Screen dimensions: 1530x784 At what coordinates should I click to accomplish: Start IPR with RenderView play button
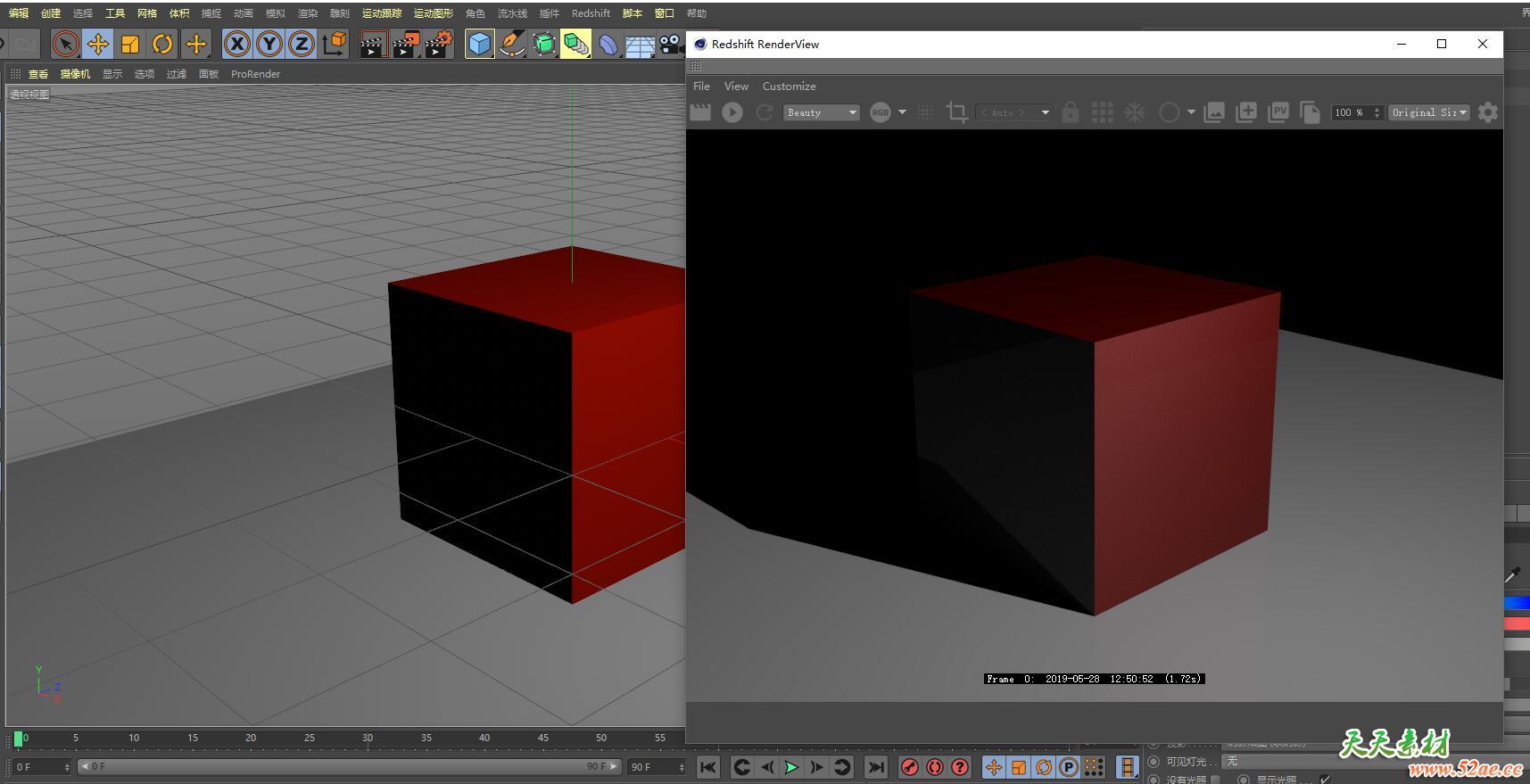click(x=732, y=112)
